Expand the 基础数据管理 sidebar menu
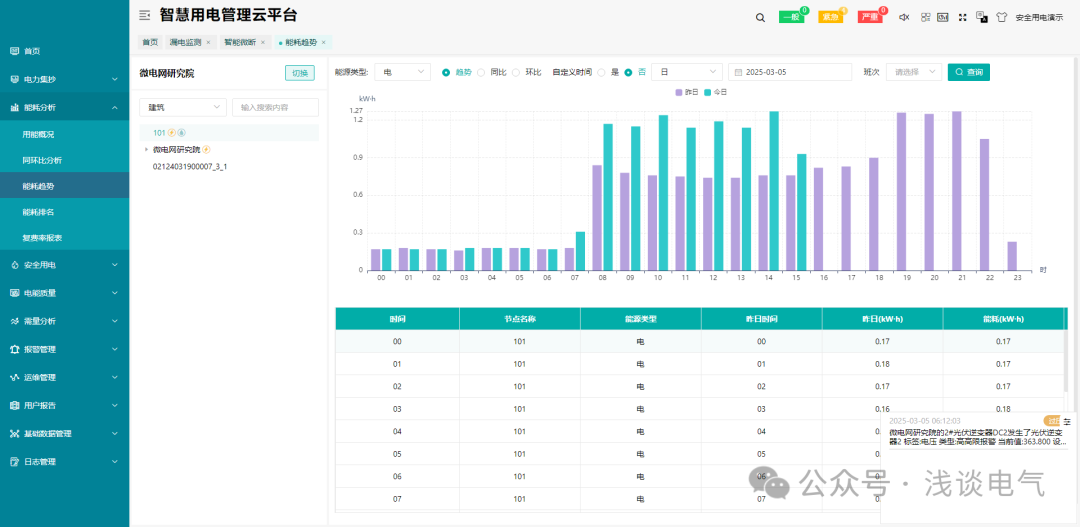This screenshot has width=1080, height=527. 64,433
